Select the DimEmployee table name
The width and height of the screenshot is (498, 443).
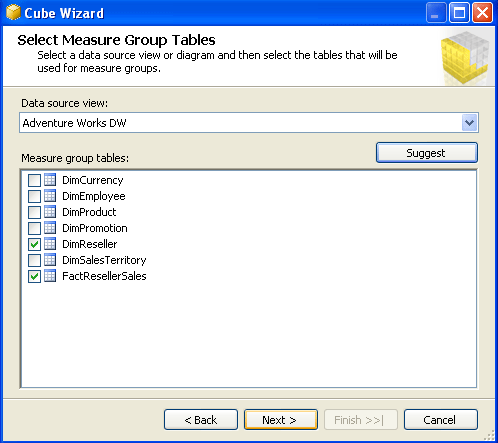(x=94, y=196)
